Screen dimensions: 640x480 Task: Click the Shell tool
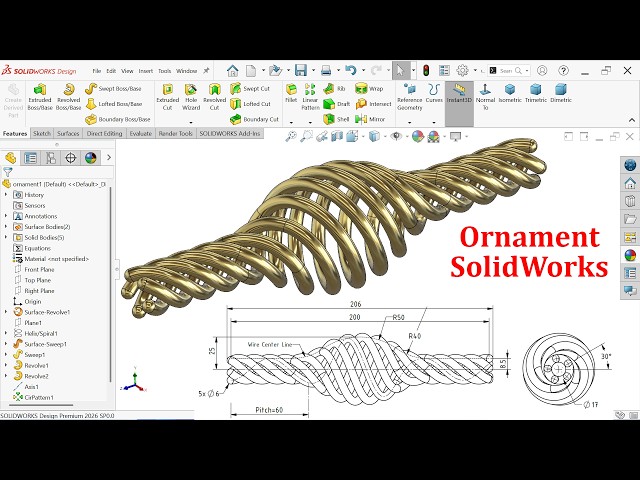pos(336,119)
